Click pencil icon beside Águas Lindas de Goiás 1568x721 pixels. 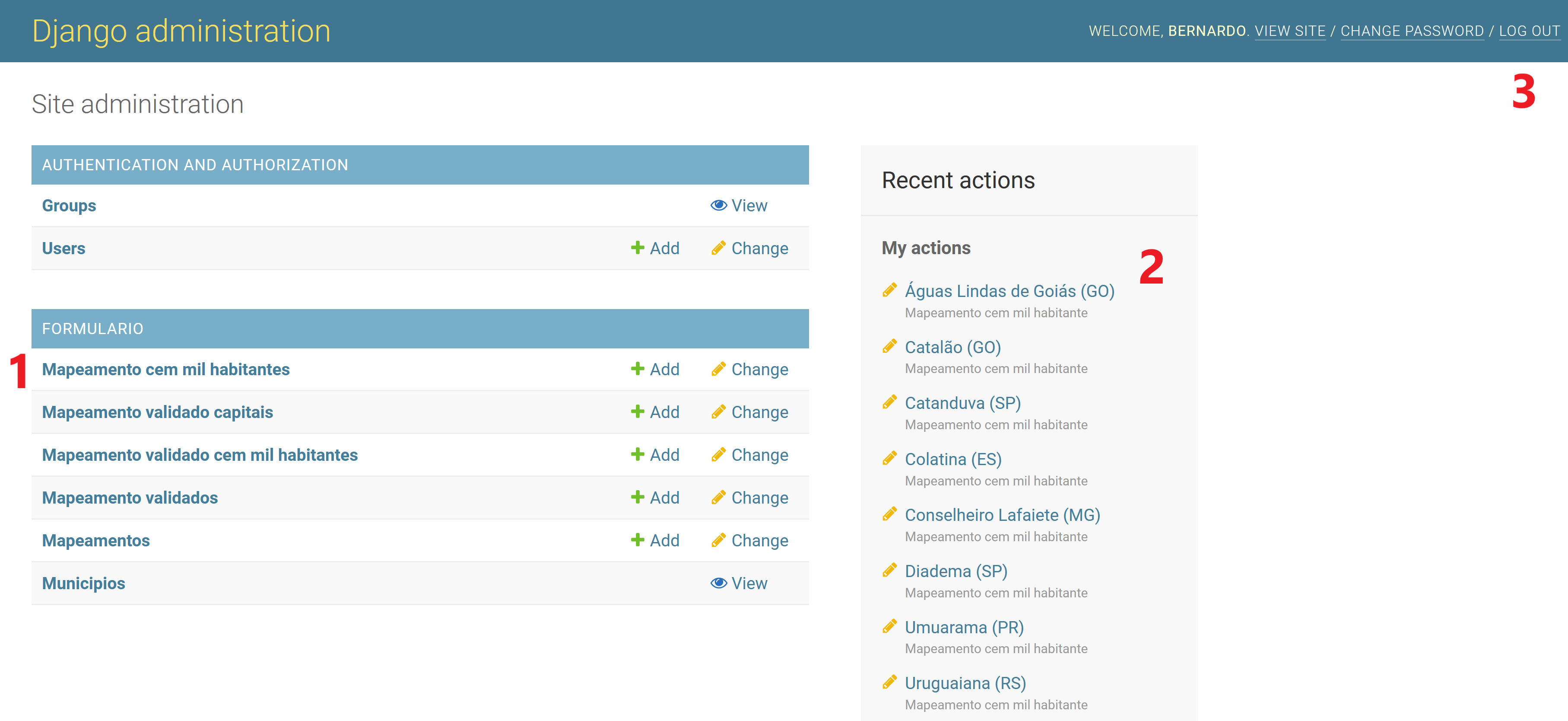click(x=889, y=290)
